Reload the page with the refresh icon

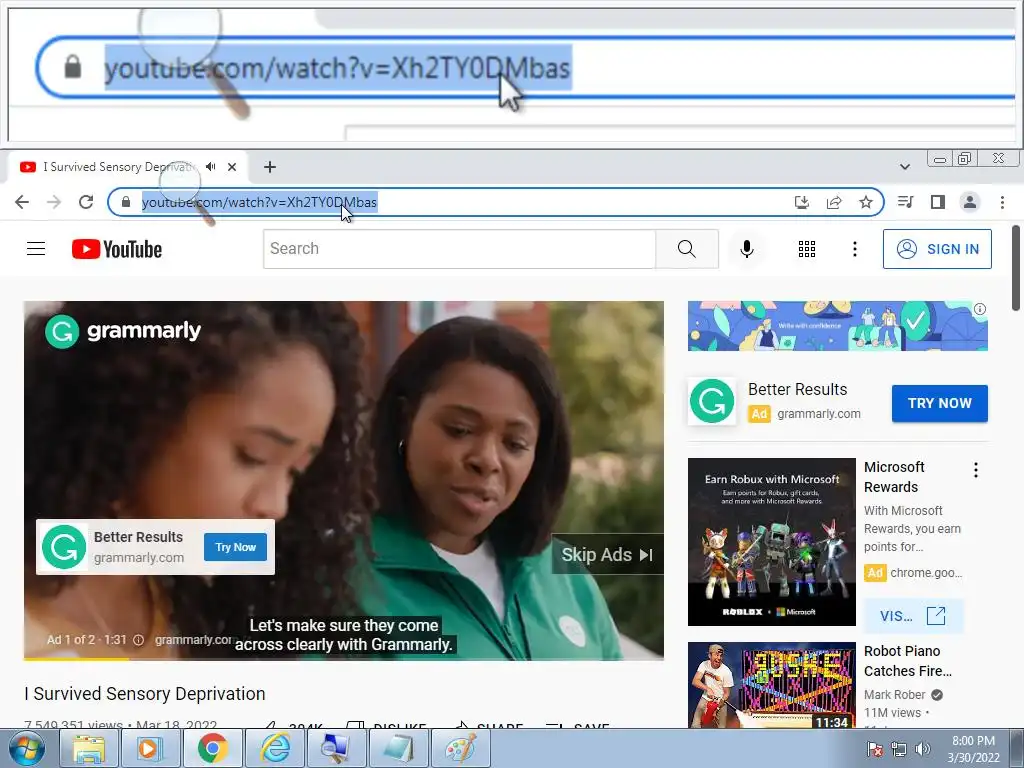coord(86,202)
